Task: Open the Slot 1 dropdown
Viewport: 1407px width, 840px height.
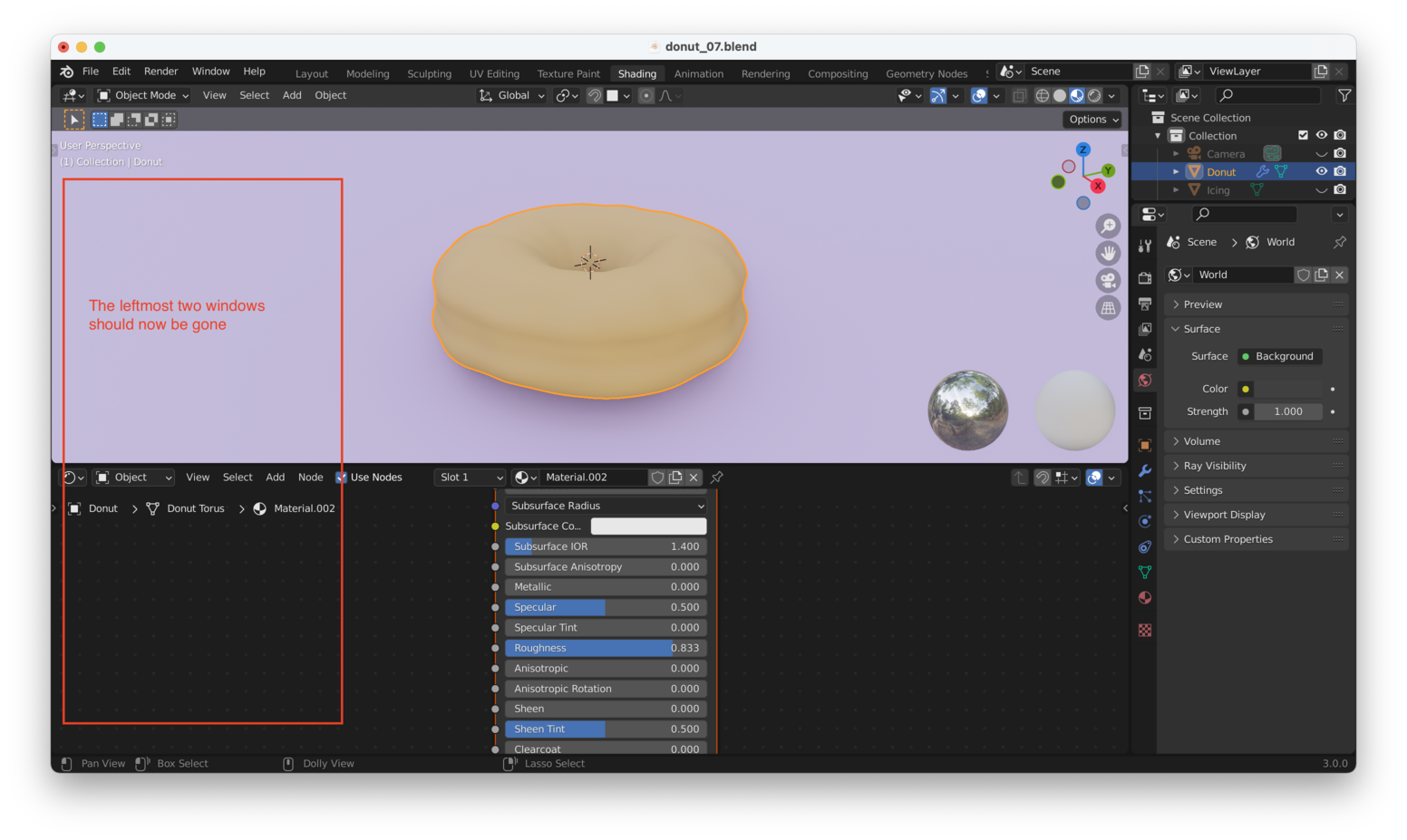Action: [470, 478]
